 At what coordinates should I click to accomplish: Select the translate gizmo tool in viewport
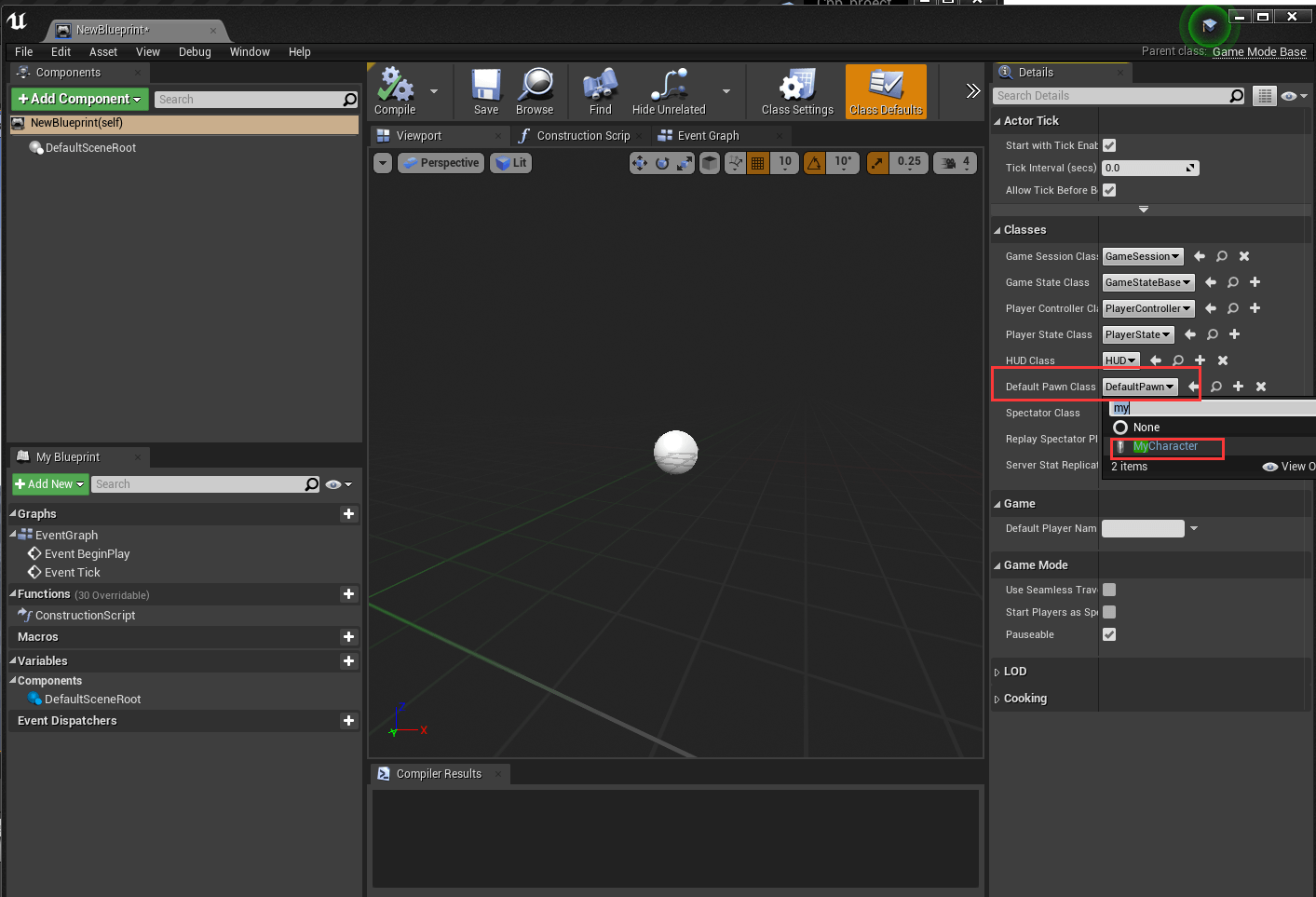[640, 163]
